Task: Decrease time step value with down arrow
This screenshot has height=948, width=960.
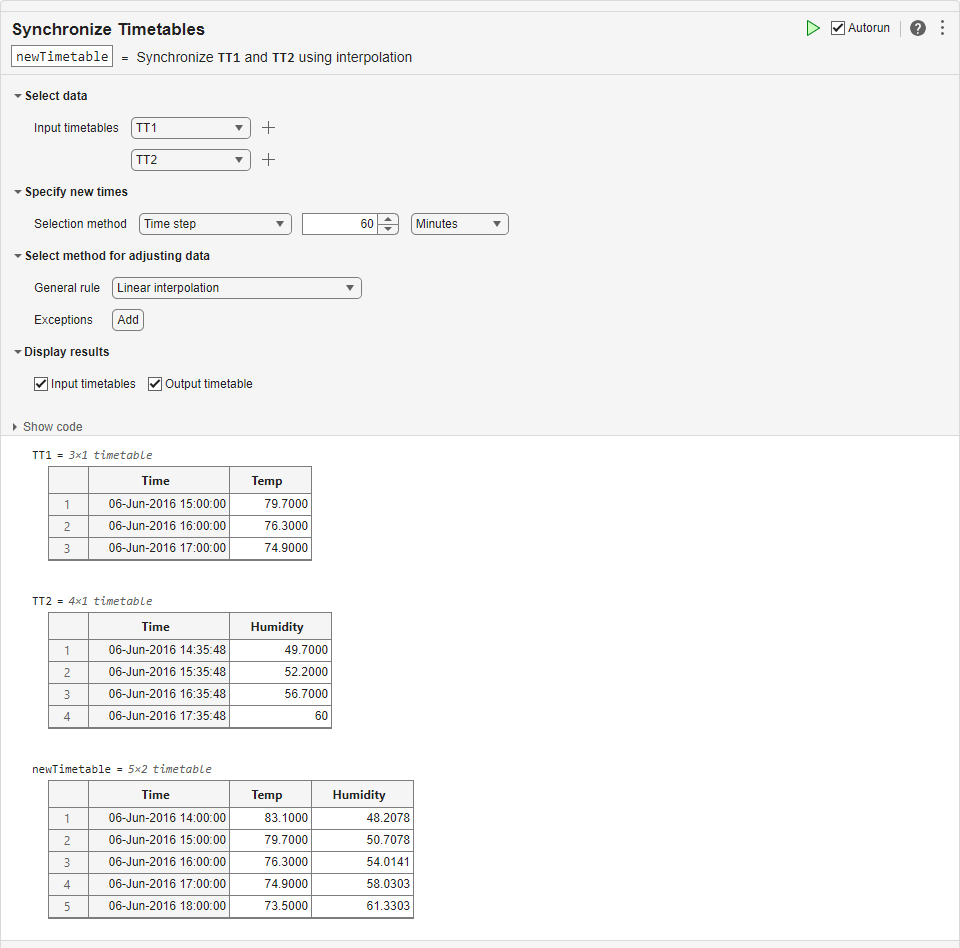Action: [388, 229]
